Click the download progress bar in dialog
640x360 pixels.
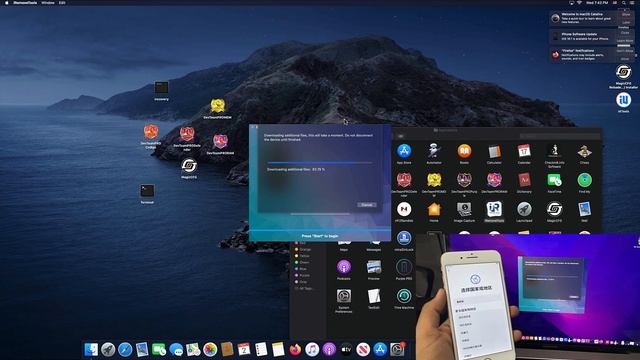pyautogui.click(x=320, y=162)
